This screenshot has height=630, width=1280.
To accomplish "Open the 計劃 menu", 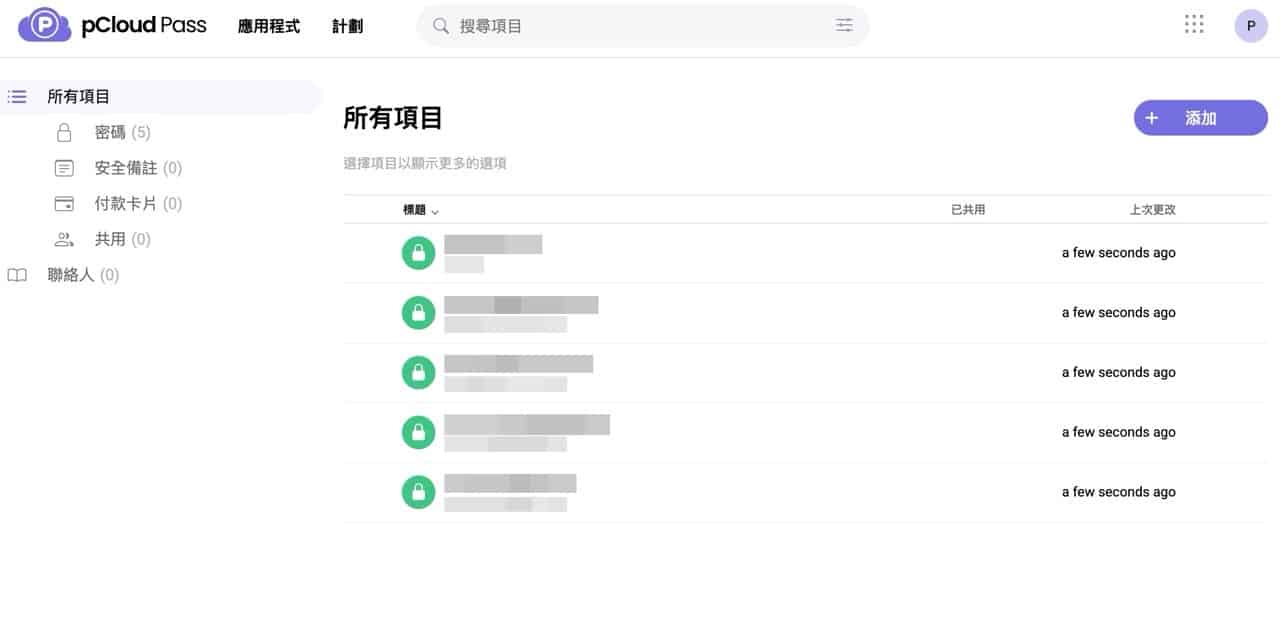I will click(348, 27).
